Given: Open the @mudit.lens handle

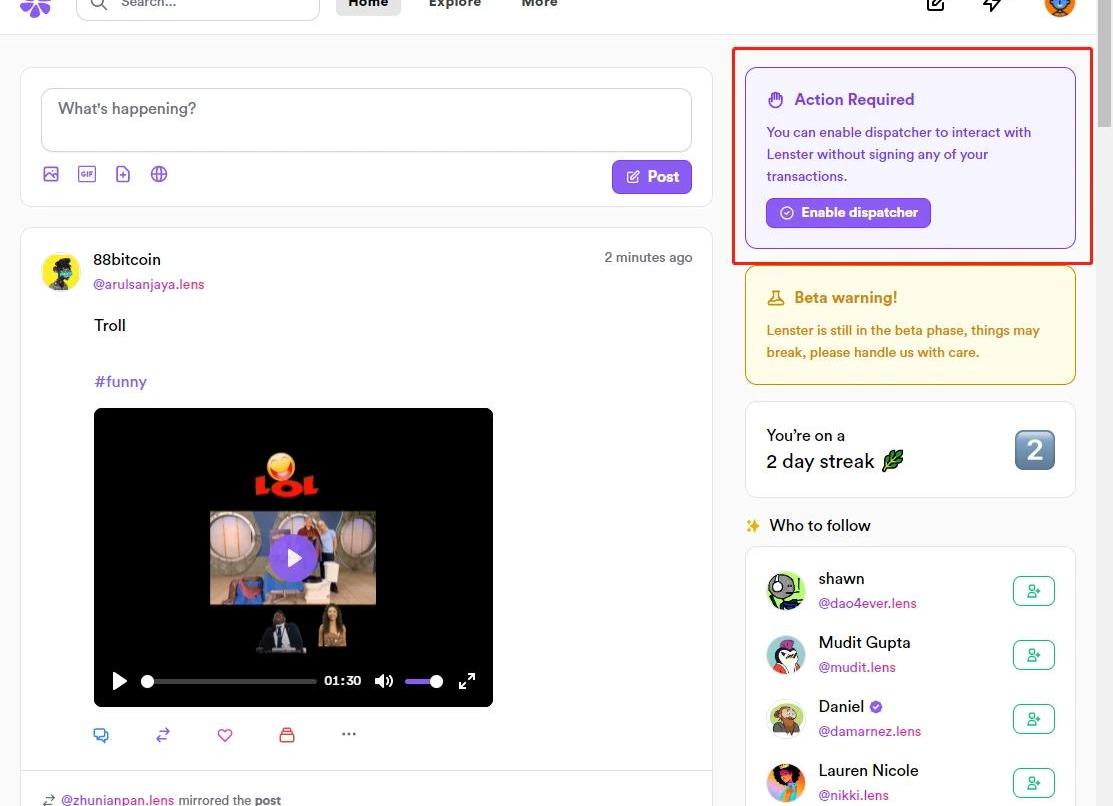Looking at the screenshot, I should pos(857,667).
